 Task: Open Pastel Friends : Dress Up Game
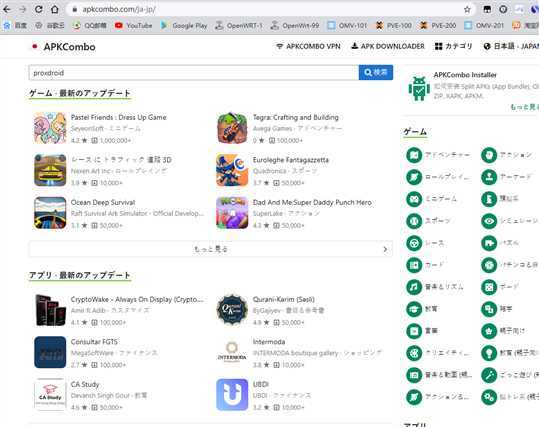(x=118, y=118)
